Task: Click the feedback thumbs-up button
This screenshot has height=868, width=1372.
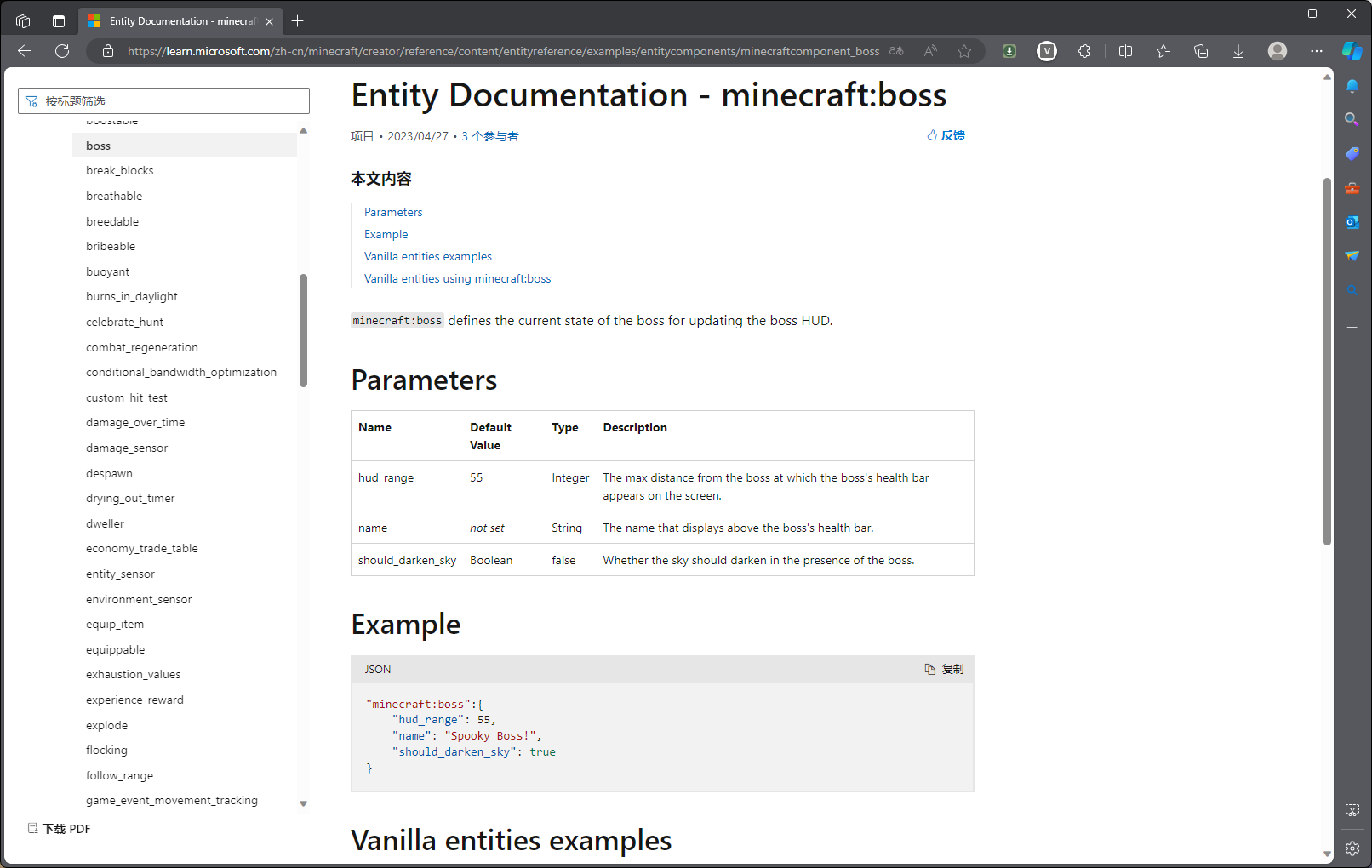Action: tap(946, 135)
